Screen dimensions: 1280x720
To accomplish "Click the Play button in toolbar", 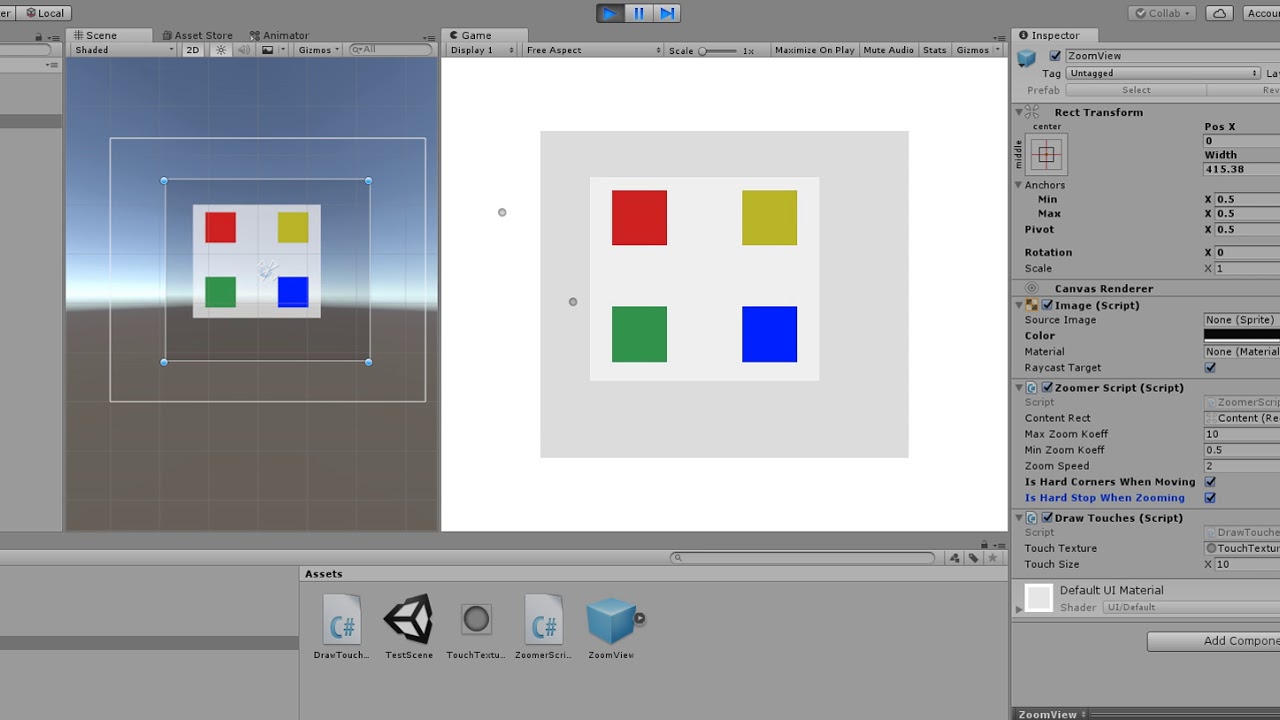I will tap(610, 13).
